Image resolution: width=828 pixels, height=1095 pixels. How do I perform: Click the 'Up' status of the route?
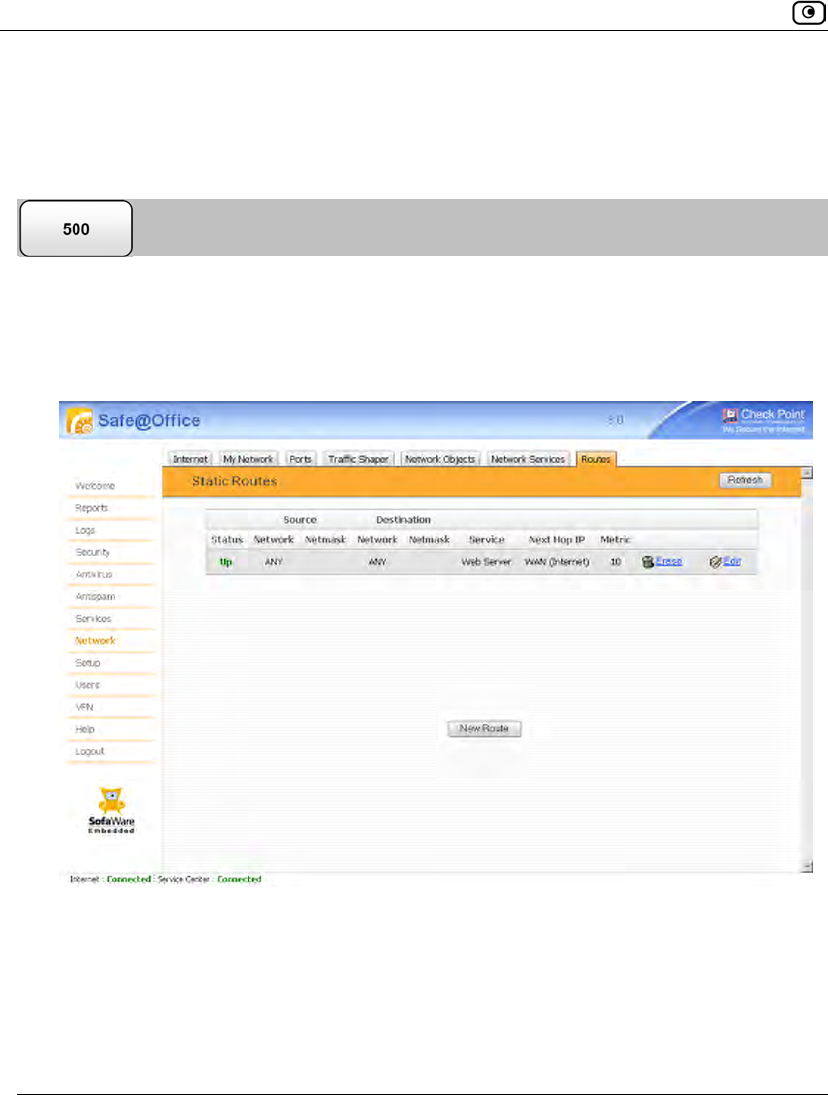226,562
